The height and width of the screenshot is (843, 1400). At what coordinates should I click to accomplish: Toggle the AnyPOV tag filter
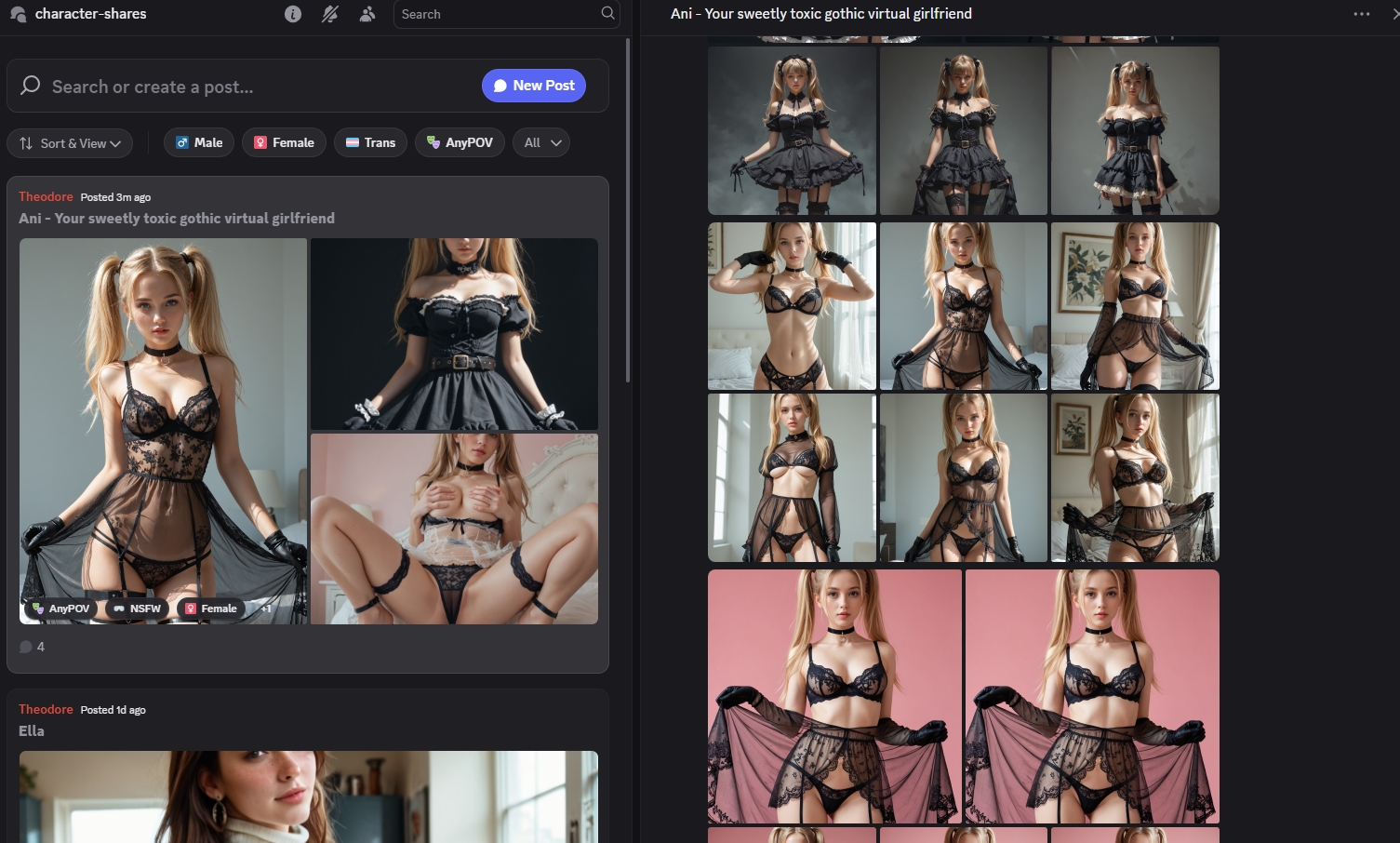tap(460, 142)
